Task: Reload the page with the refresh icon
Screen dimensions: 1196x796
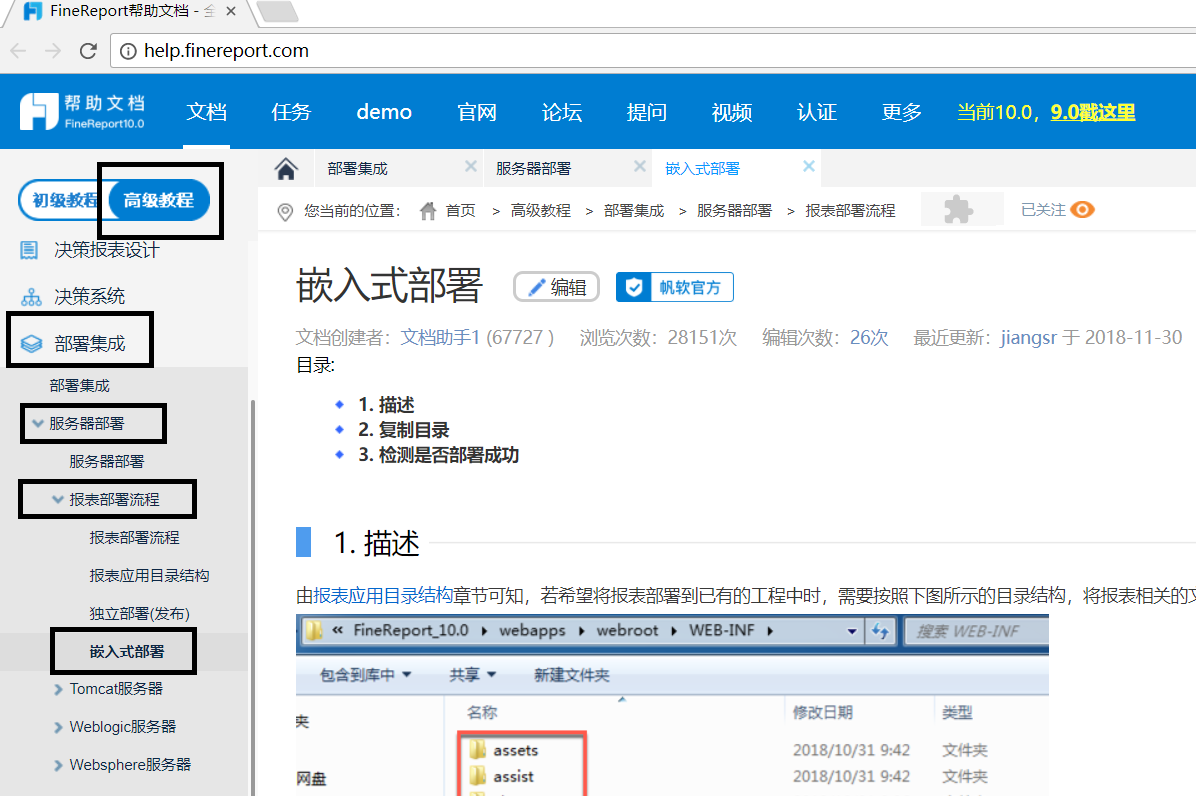Action: point(88,51)
